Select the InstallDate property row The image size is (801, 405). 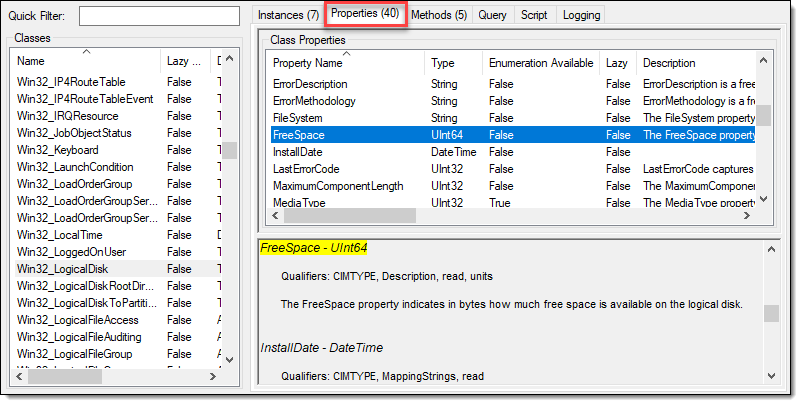pos(301,152)
